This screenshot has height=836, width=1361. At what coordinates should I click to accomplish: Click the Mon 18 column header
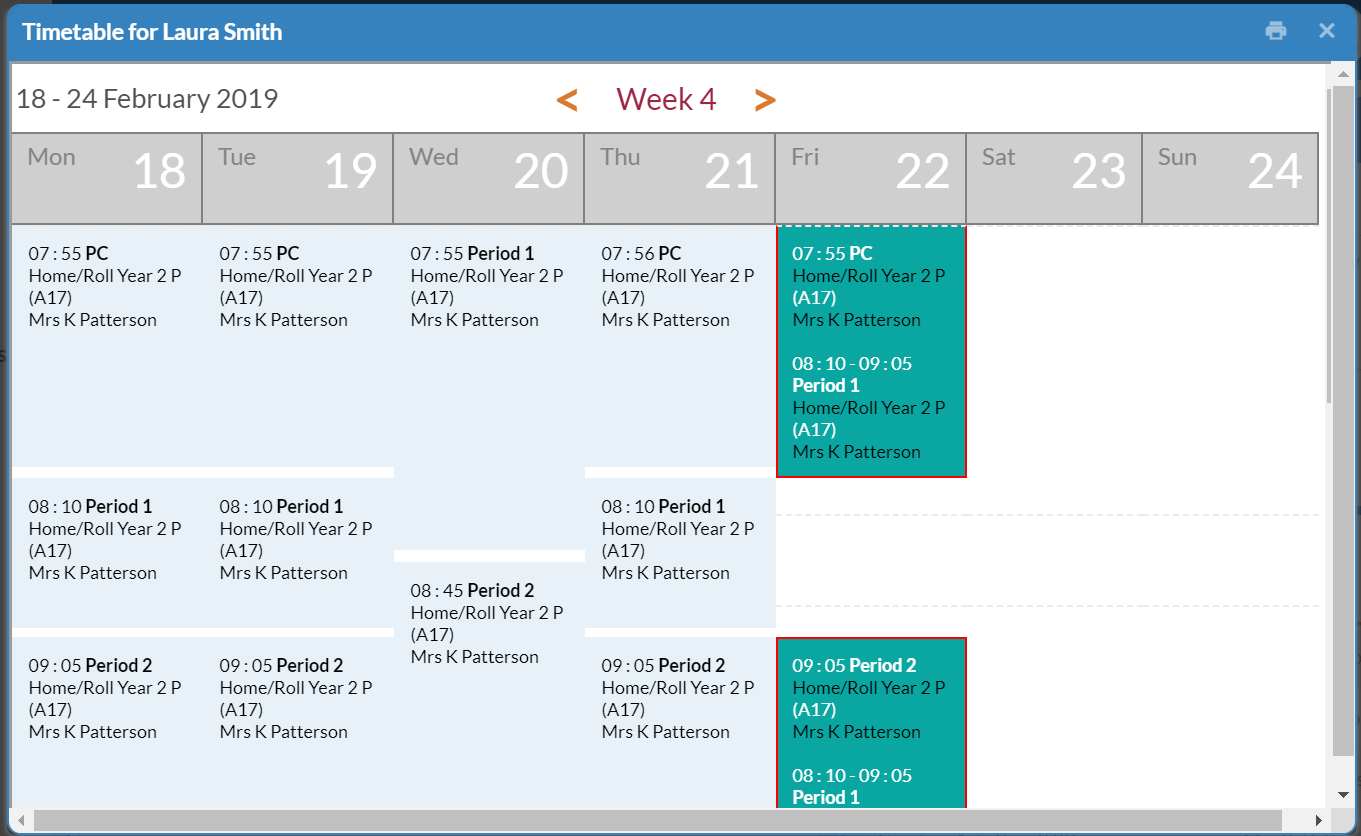[105, 177]
